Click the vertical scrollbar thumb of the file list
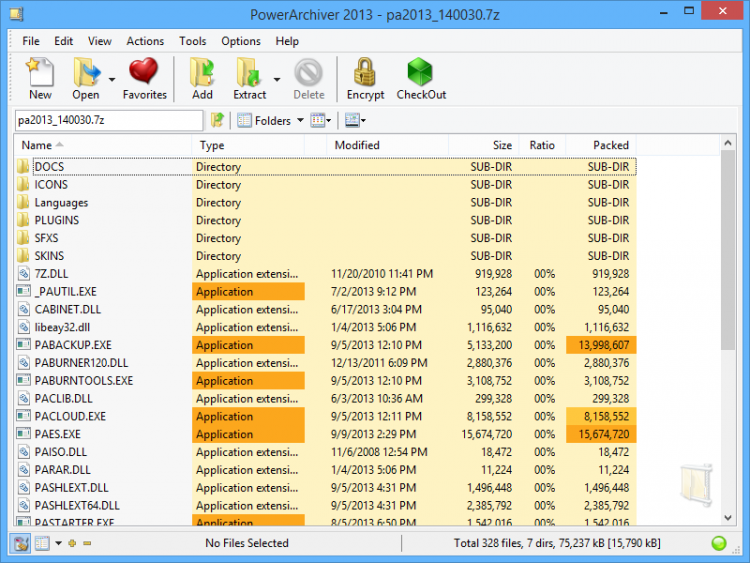The width and height of the screenshot is (750, 563). pos(728,250)
